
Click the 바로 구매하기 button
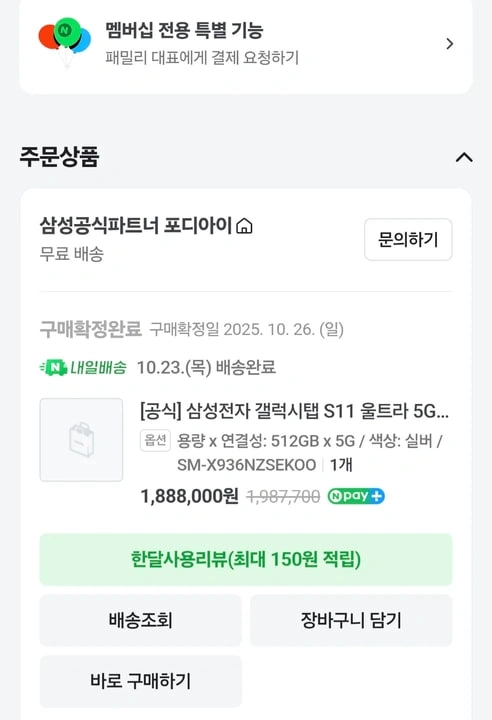tap(141, 681)
